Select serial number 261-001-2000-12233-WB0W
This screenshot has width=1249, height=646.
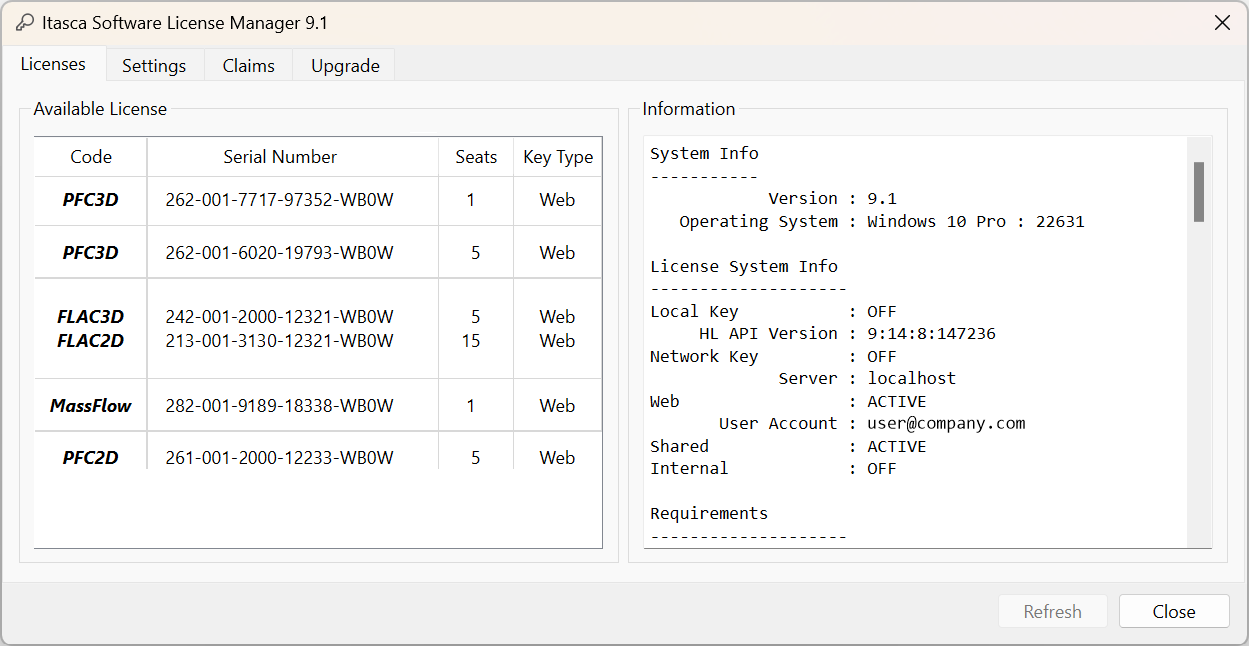[x=280, y=458]
